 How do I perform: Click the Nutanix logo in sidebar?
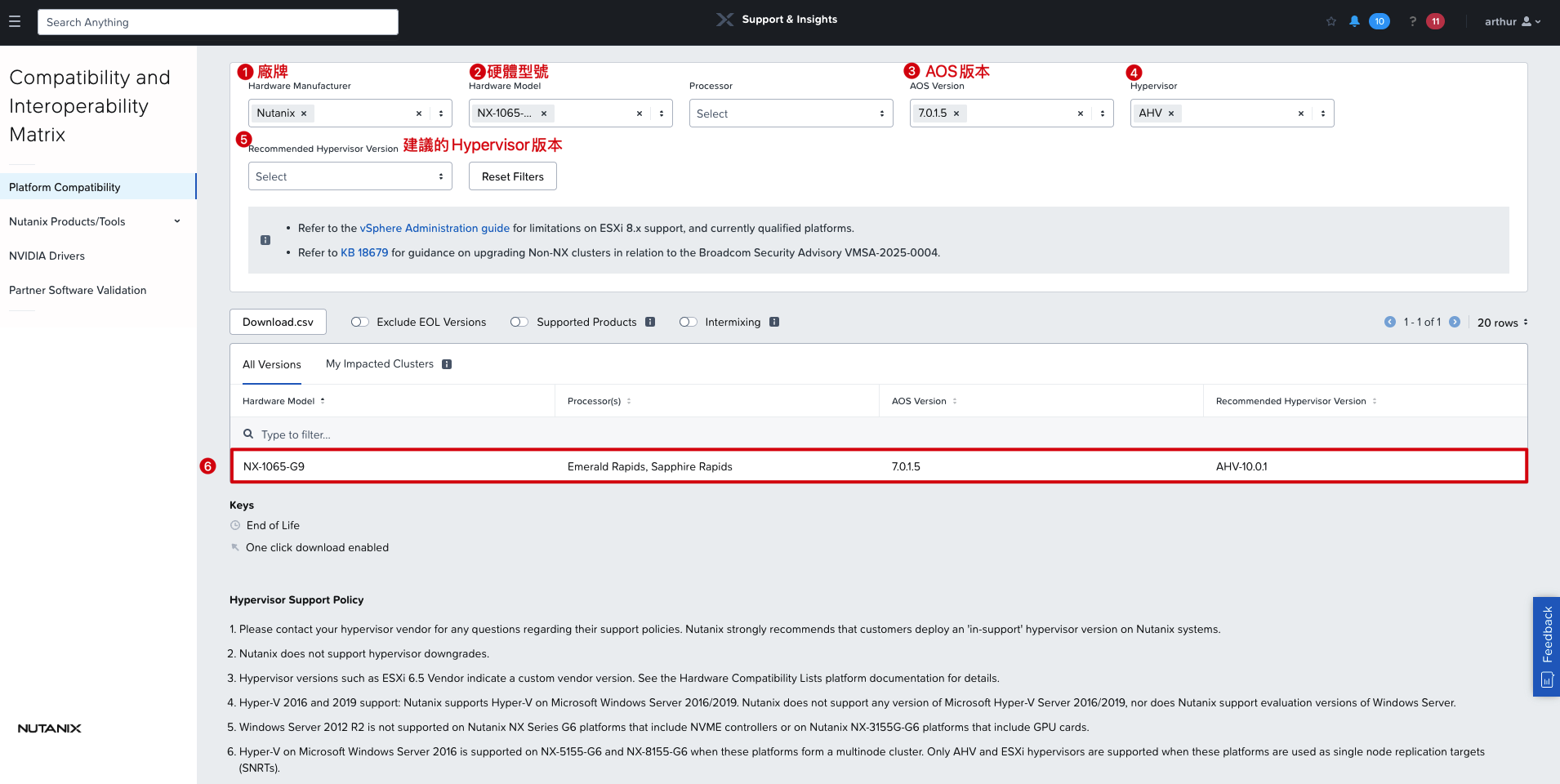pos(49,728)
